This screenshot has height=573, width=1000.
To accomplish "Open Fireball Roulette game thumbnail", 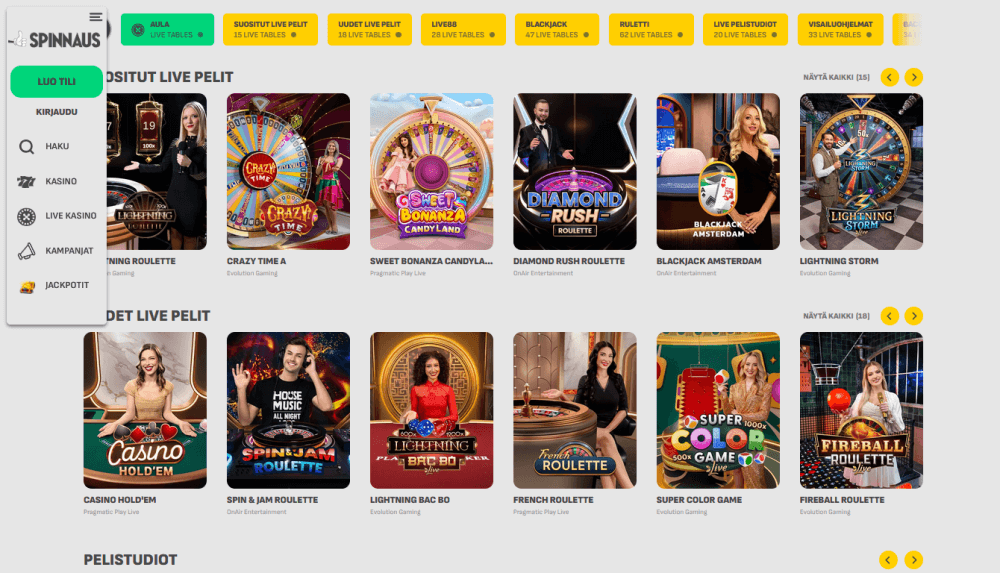I will point(861,410).
